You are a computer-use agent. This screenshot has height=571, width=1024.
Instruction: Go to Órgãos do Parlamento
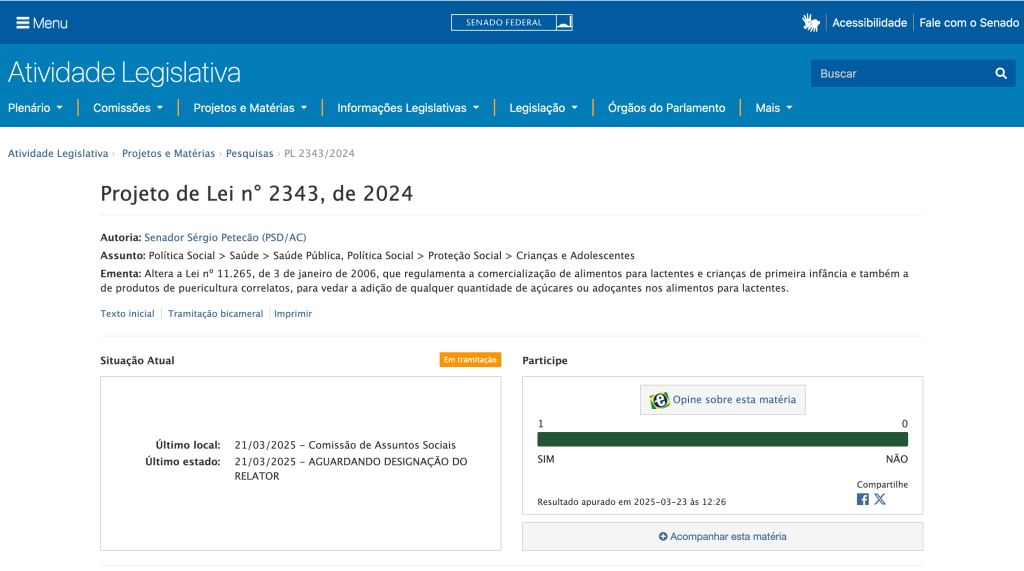666,108
